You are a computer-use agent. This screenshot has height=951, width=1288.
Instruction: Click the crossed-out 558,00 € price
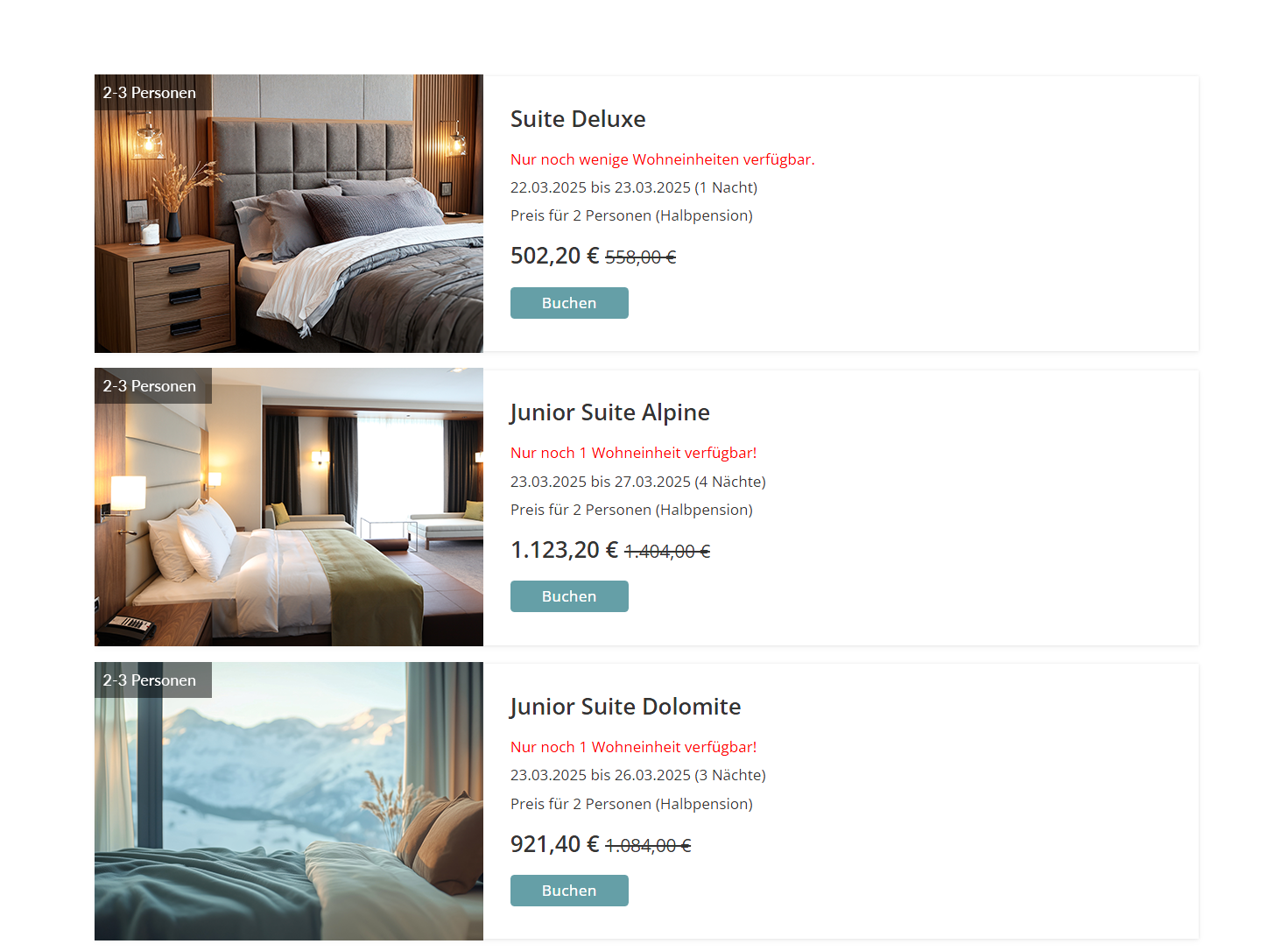(641, 257)
